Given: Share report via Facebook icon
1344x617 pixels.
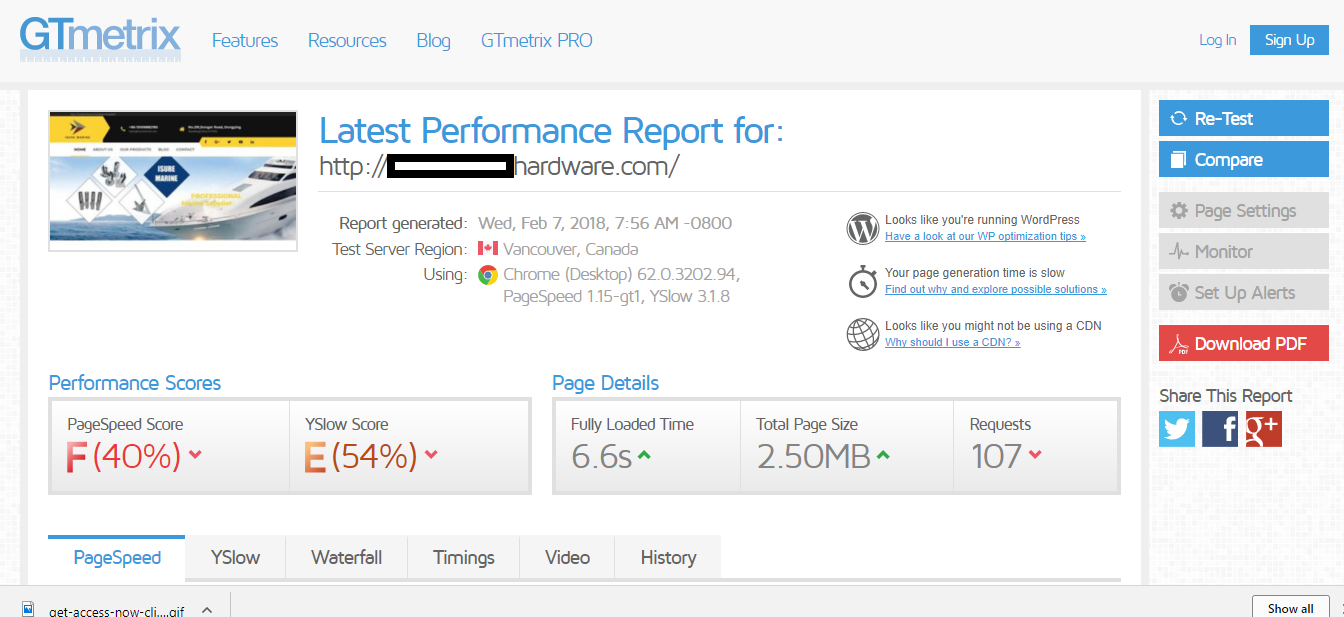Looking at the screenshot, I should pyautogui.click(x=1220, y=429).
